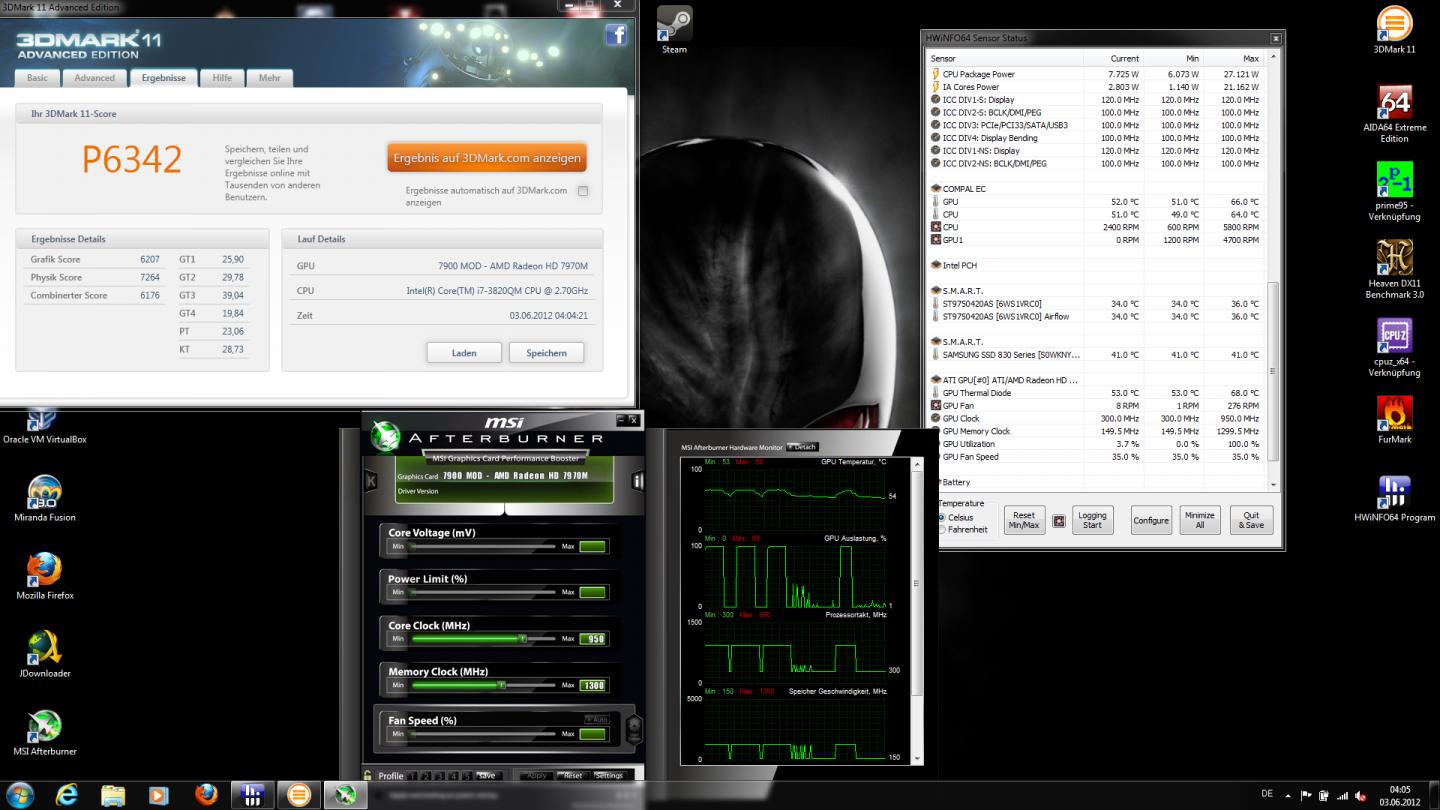Select the Ergebnisse tab
Screen dimensions: 1440x810
click(x=163, y=77)
